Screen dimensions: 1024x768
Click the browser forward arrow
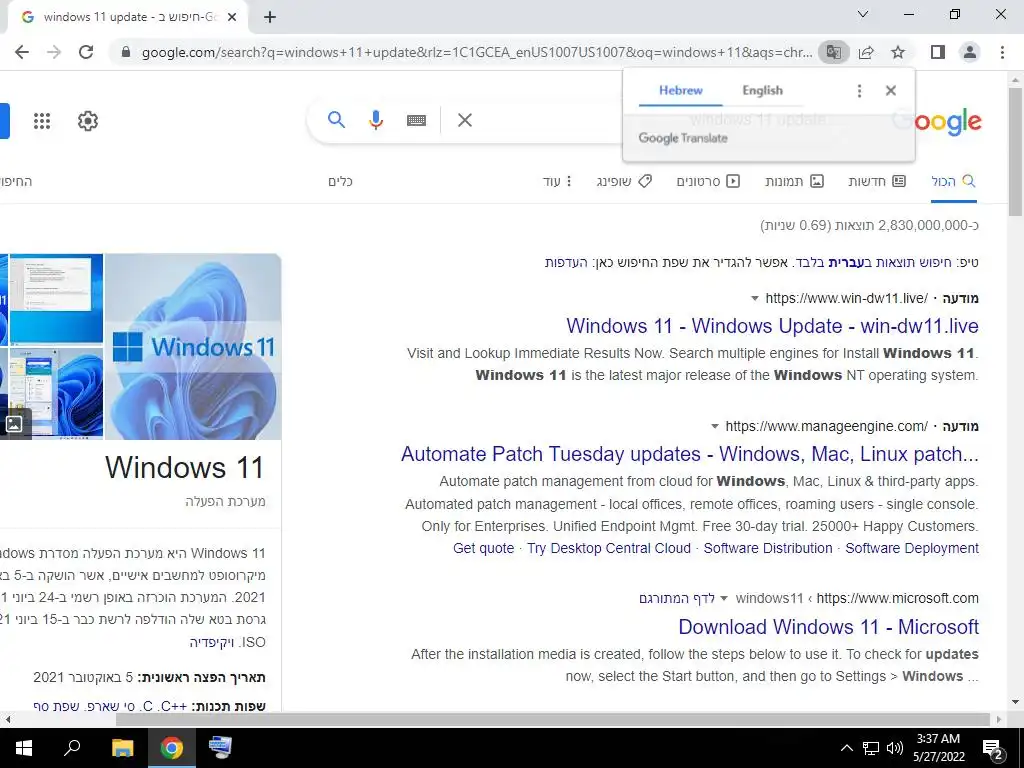54,52
